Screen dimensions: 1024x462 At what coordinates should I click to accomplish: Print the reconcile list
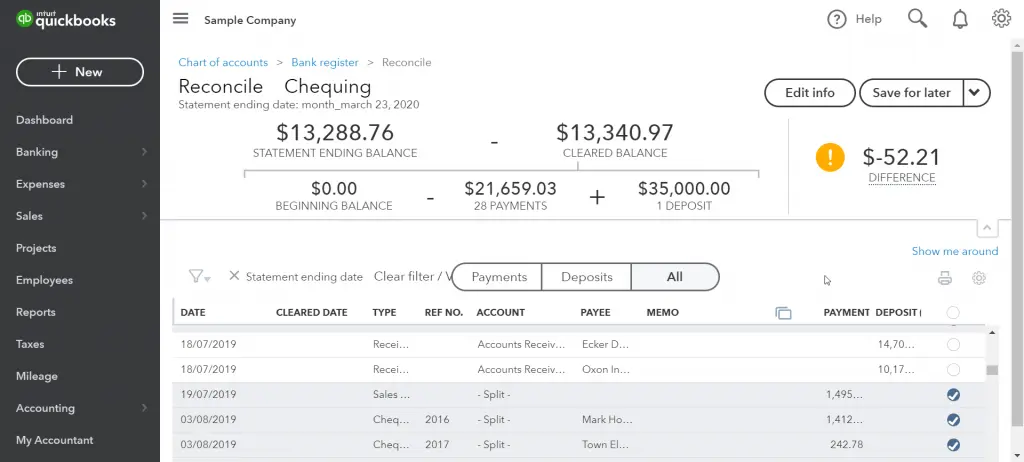point(944,278)
